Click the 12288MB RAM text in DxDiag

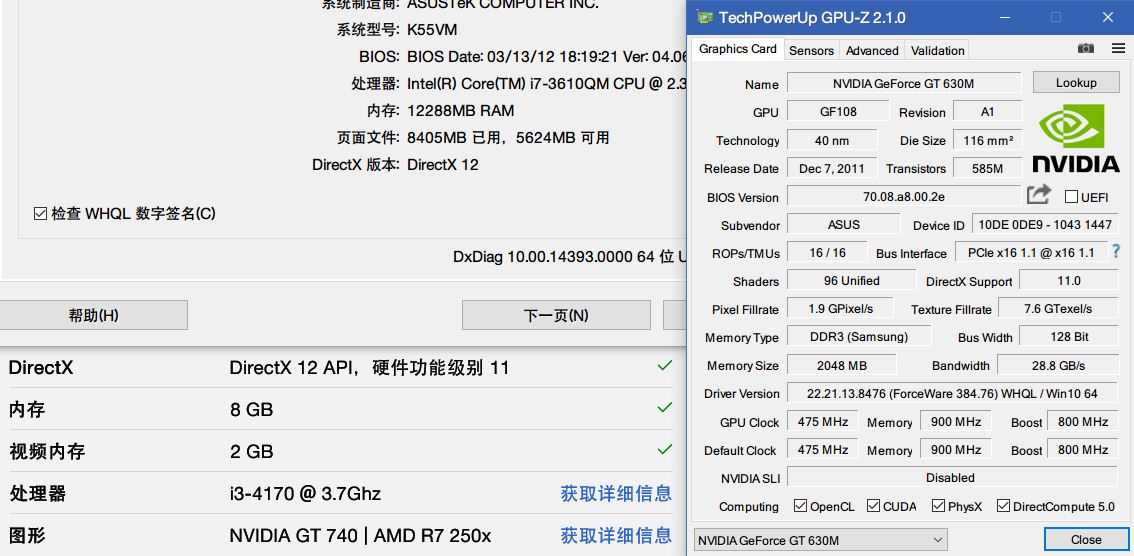(x=461, y=111)
